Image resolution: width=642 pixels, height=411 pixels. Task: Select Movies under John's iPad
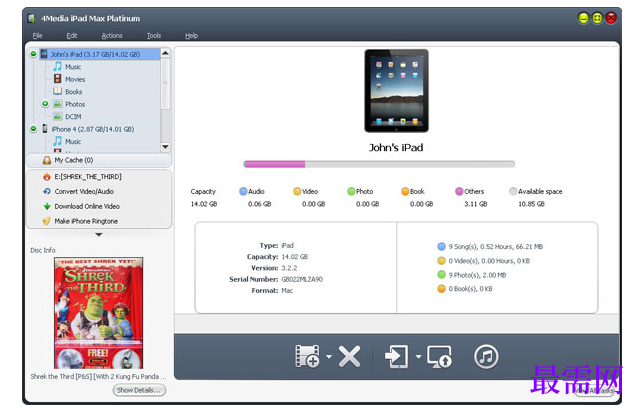75,79
